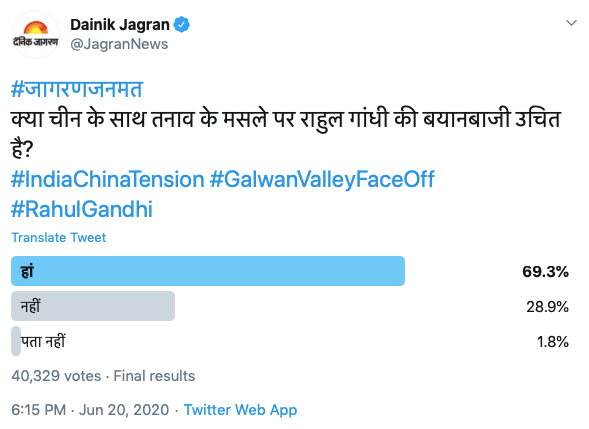Open the @JagranNews handle

119,44
